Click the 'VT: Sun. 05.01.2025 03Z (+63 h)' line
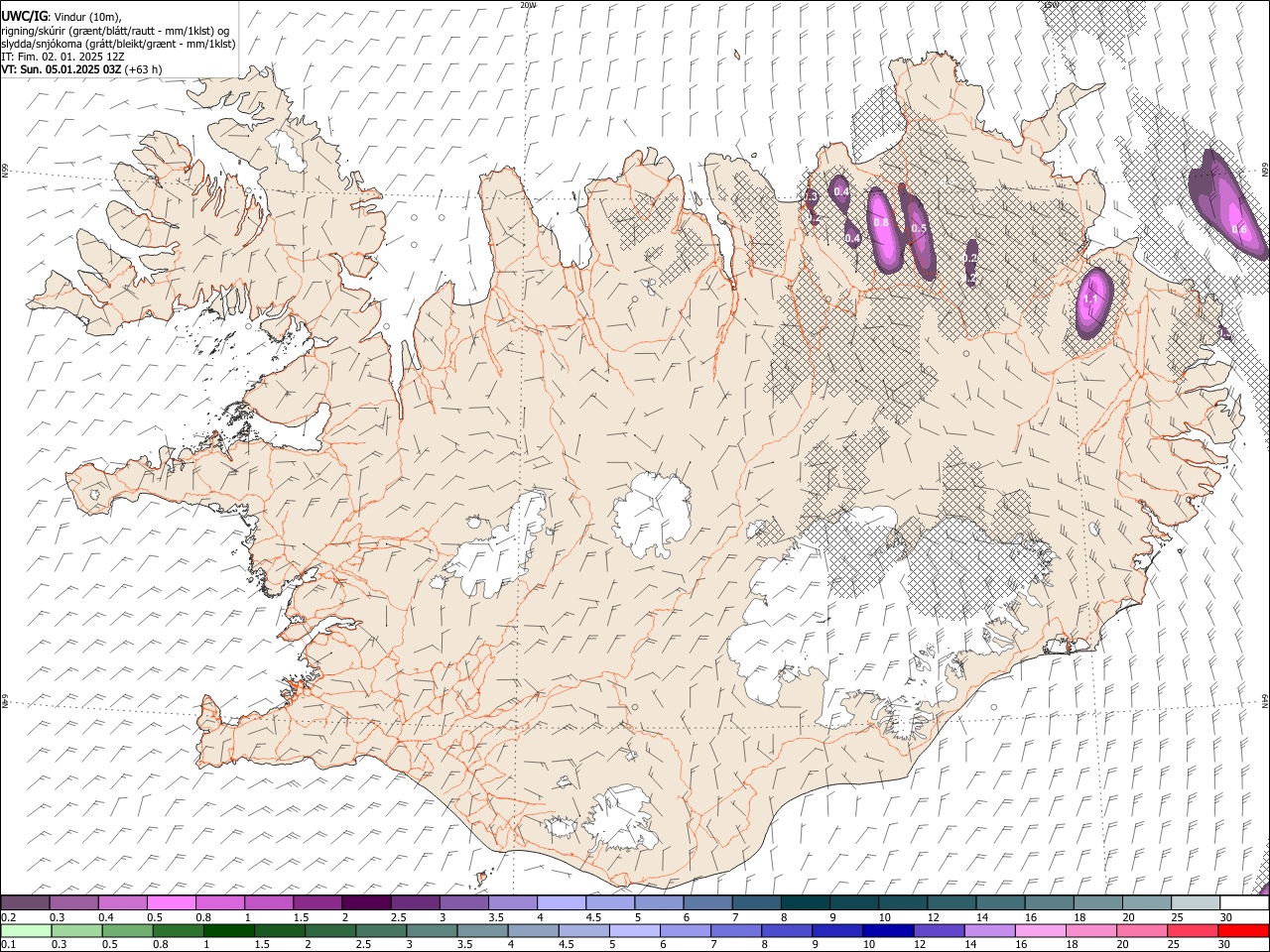The image size is (1270, 952). 81,69
